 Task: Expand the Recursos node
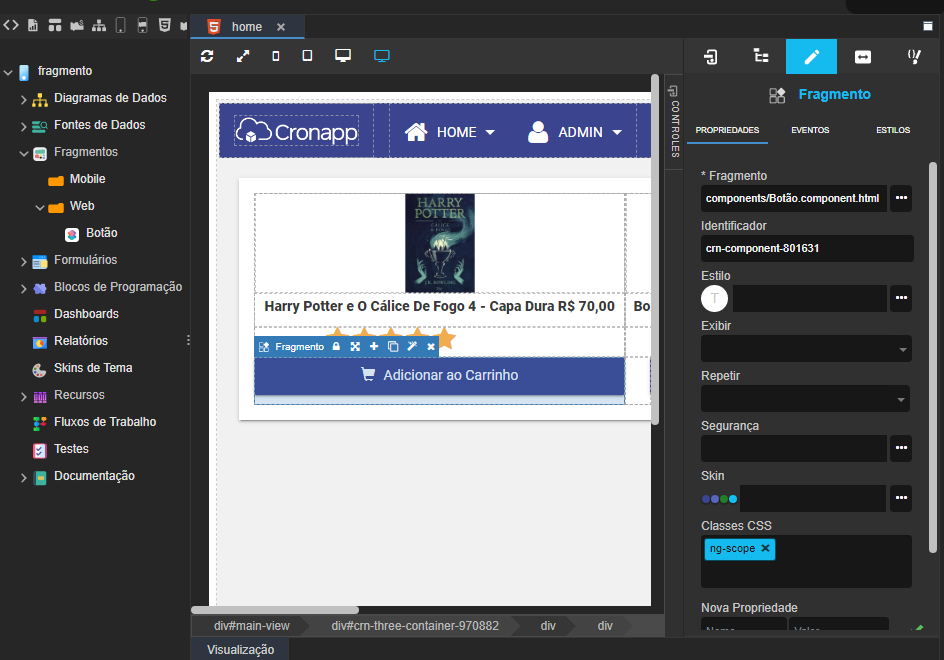23,397
